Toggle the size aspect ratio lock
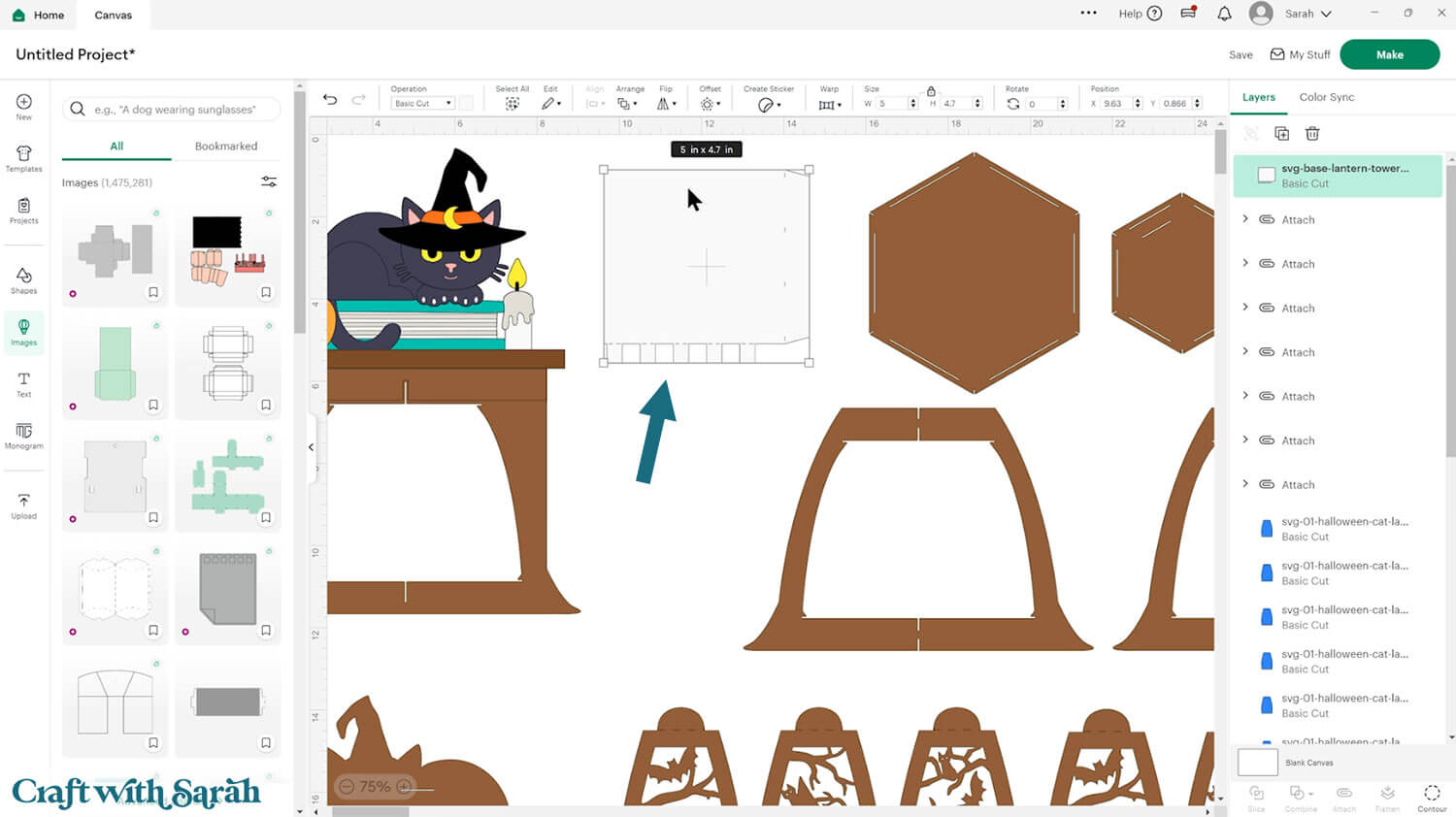This screenshot has width=1456, height=817. point(931,91)
